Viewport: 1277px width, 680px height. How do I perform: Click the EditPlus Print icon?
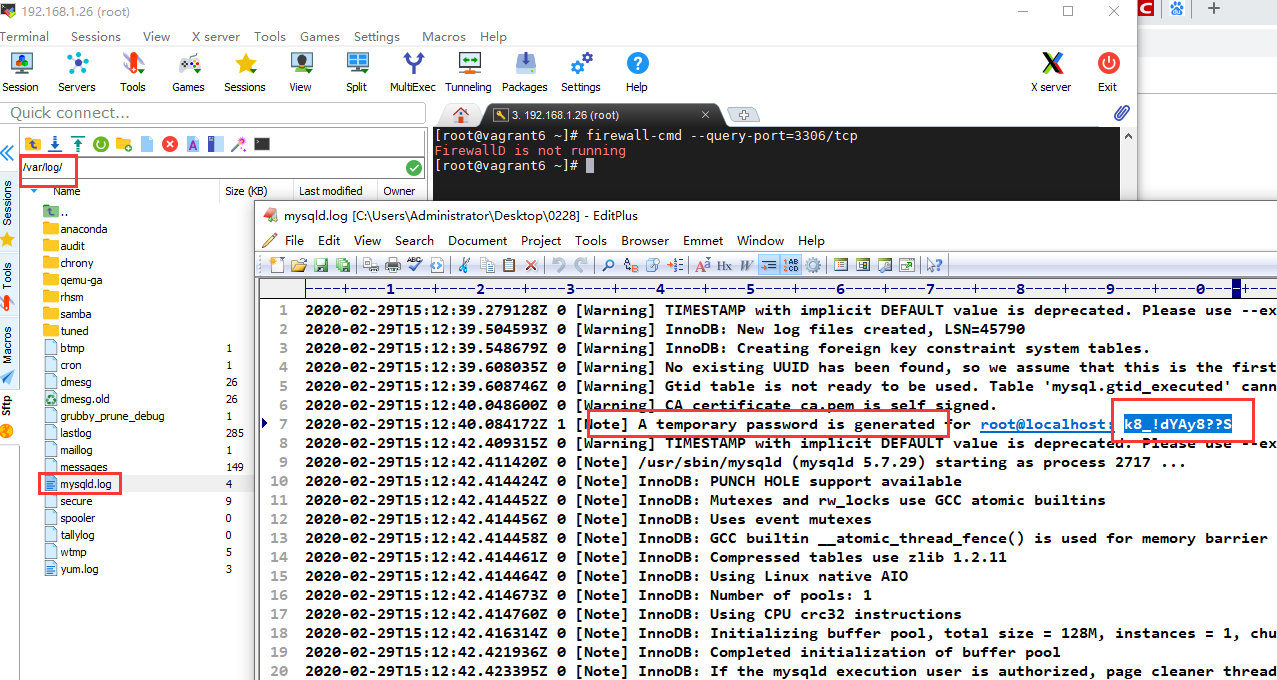click(x=392, y=265)
